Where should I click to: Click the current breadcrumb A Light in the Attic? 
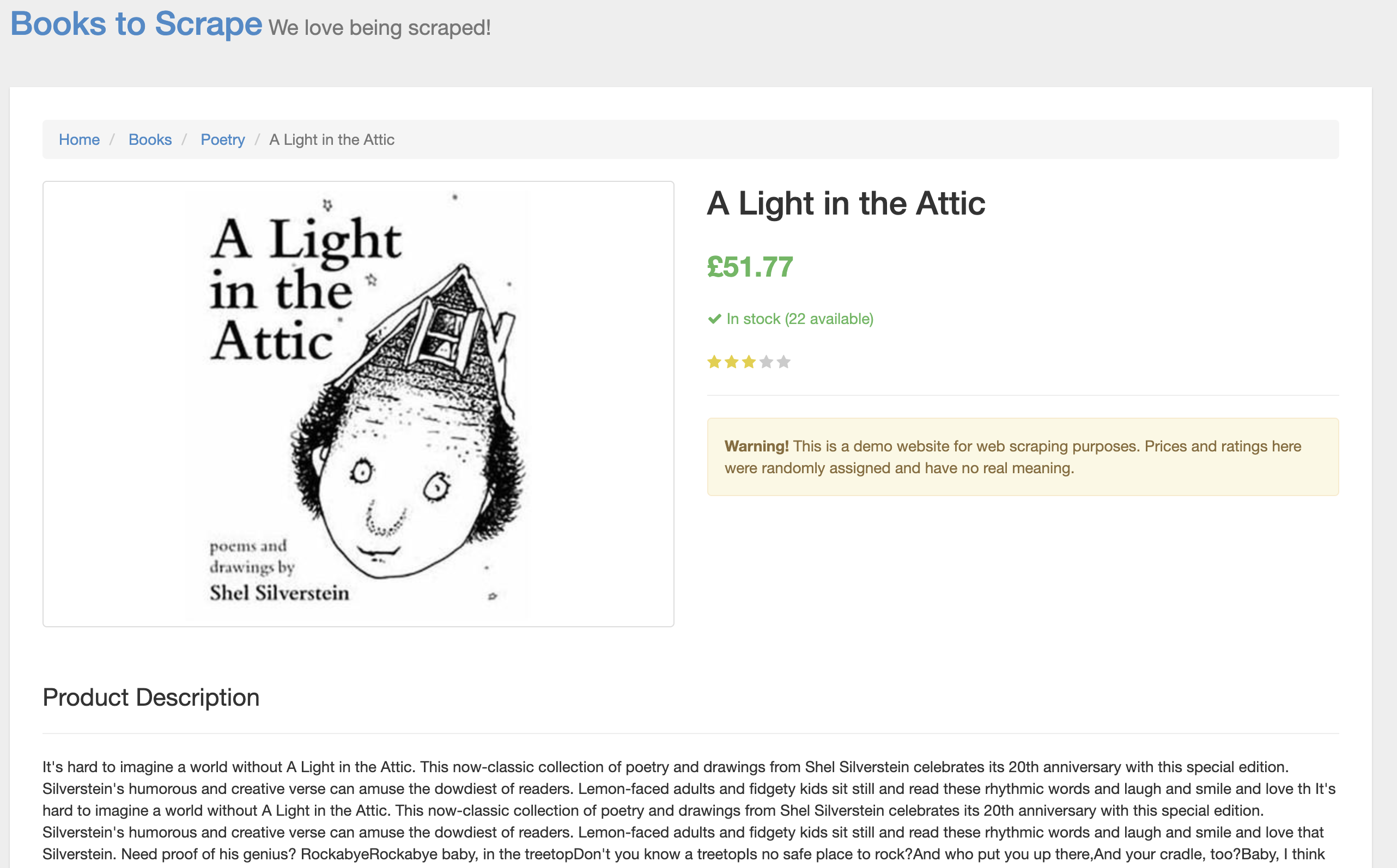click(331, 139)
